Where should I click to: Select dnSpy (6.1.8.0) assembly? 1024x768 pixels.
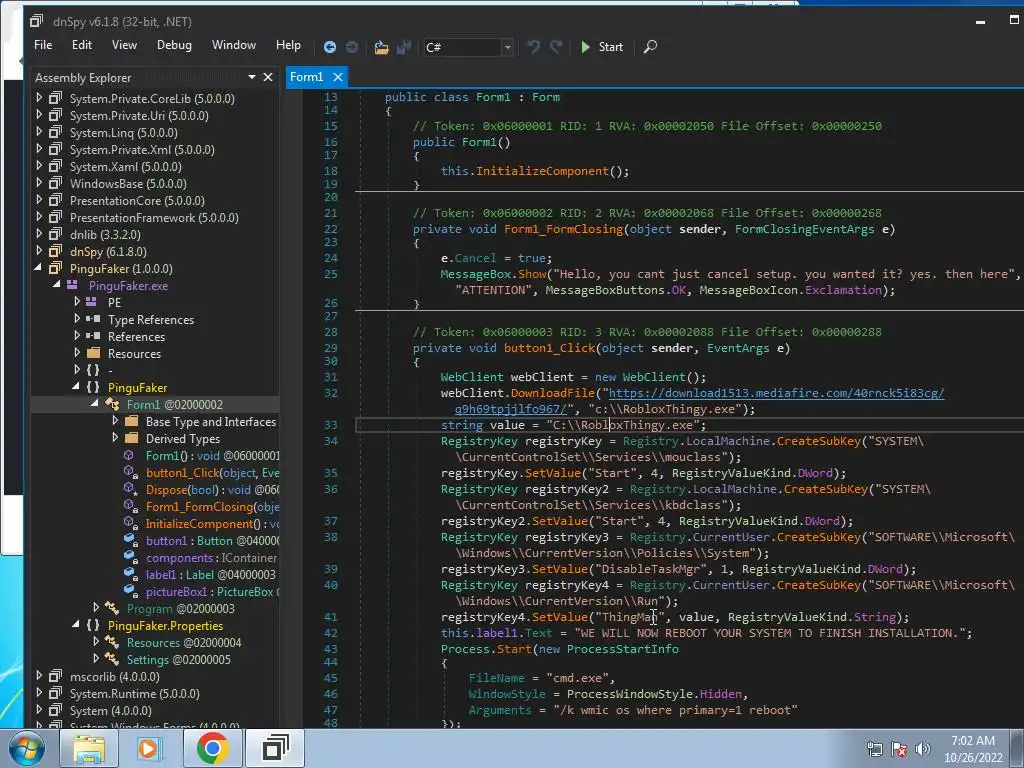[108, 251]
